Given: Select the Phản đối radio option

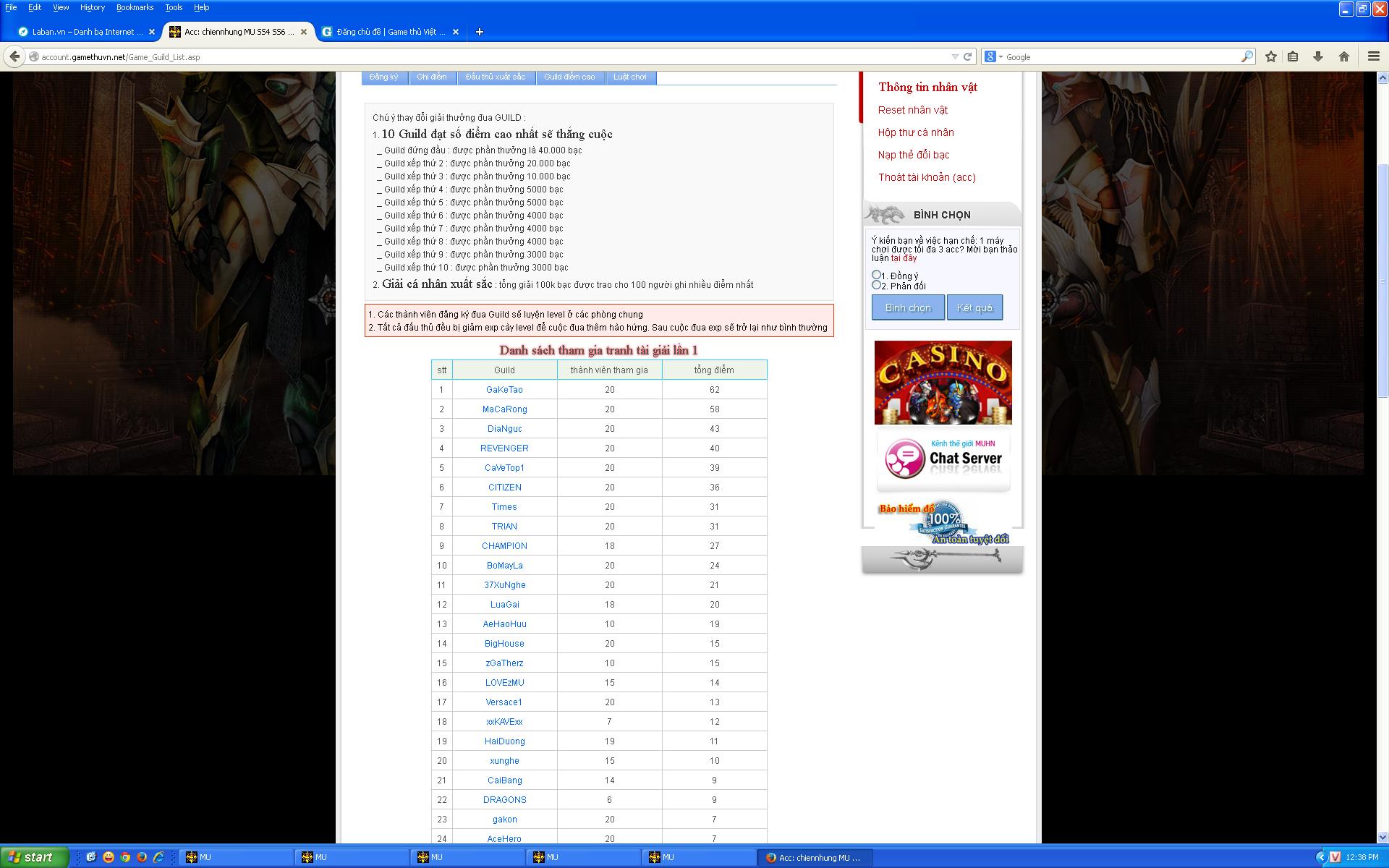Looking at the screenshot, I should tap(876, 285).
